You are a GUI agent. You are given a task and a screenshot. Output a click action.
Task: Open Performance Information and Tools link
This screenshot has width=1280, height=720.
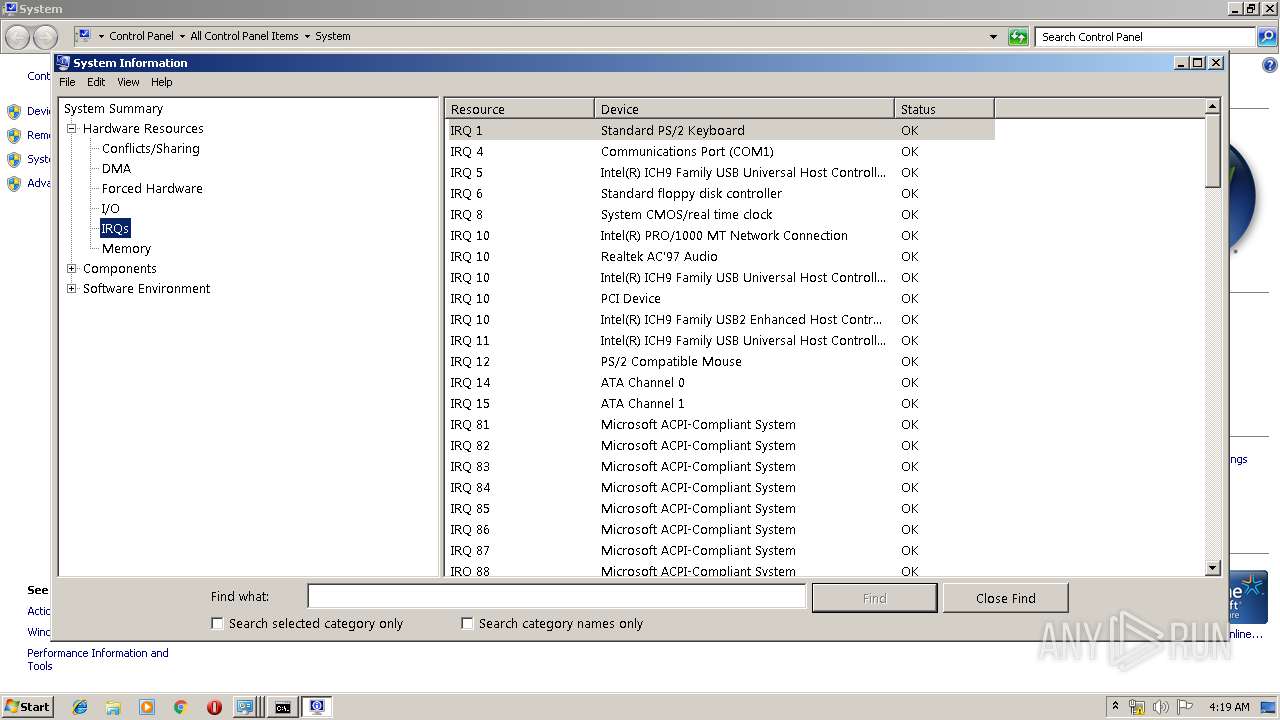[x=98, y=659]
